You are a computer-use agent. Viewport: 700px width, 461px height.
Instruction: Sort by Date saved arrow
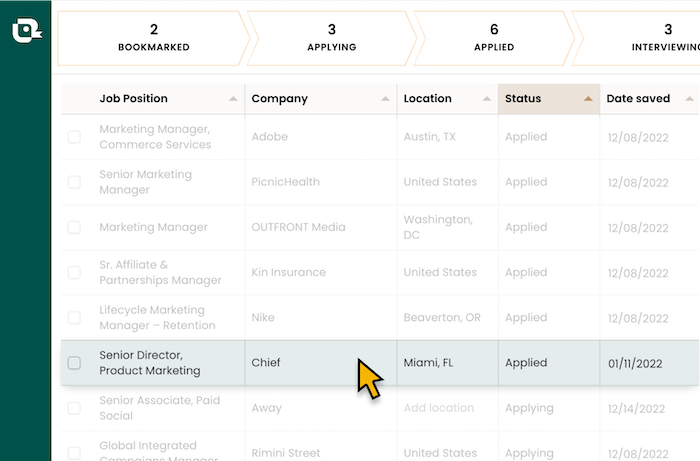(689, 99)
